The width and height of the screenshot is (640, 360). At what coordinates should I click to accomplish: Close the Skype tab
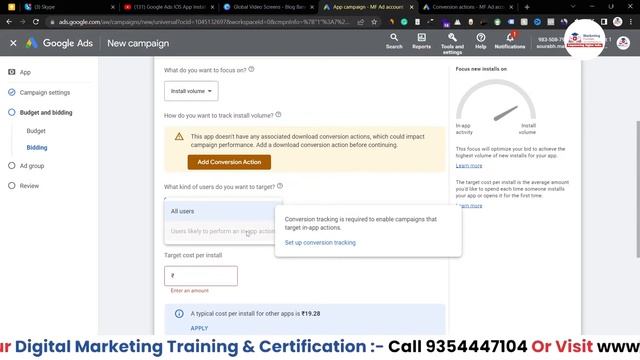tap(113, 7)
